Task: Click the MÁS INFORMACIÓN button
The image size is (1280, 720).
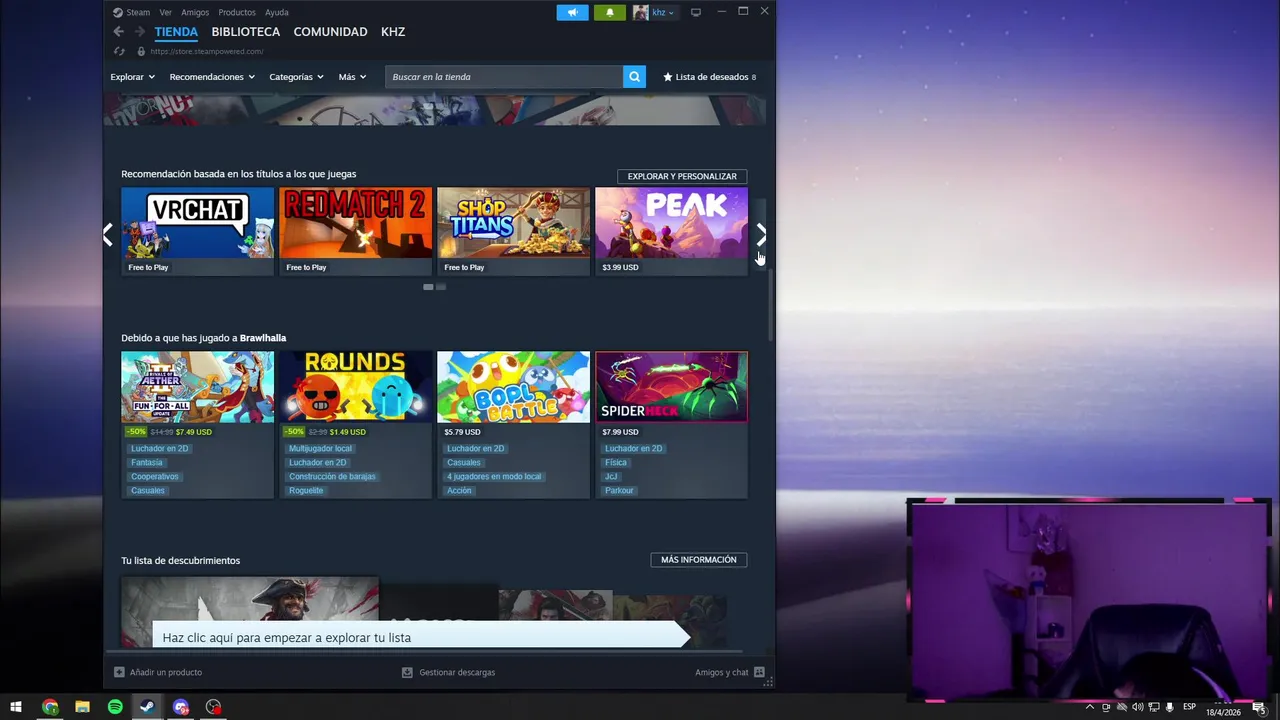Action: (x=699, y=560)
